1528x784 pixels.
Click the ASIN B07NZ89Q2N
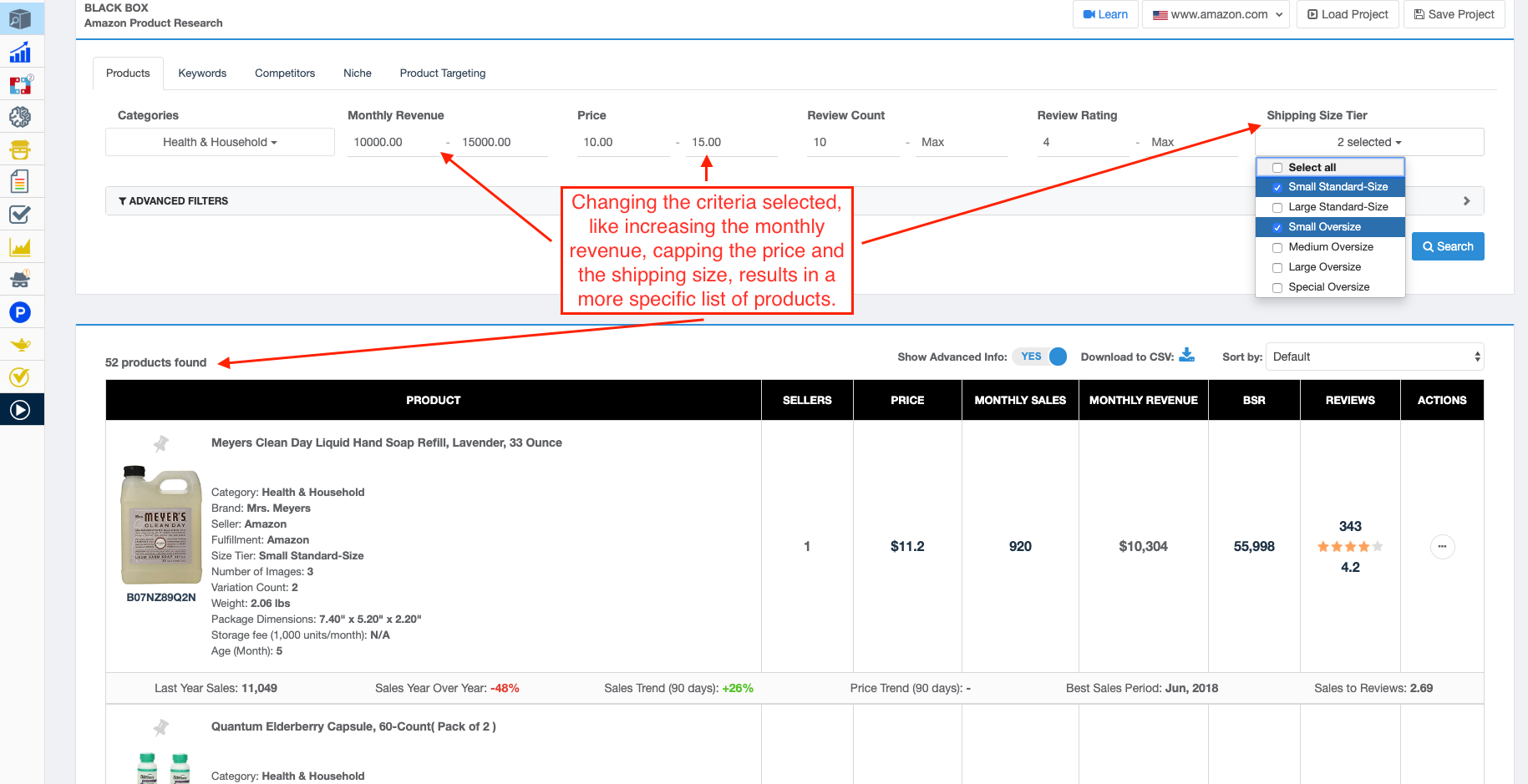click(161, 598)
